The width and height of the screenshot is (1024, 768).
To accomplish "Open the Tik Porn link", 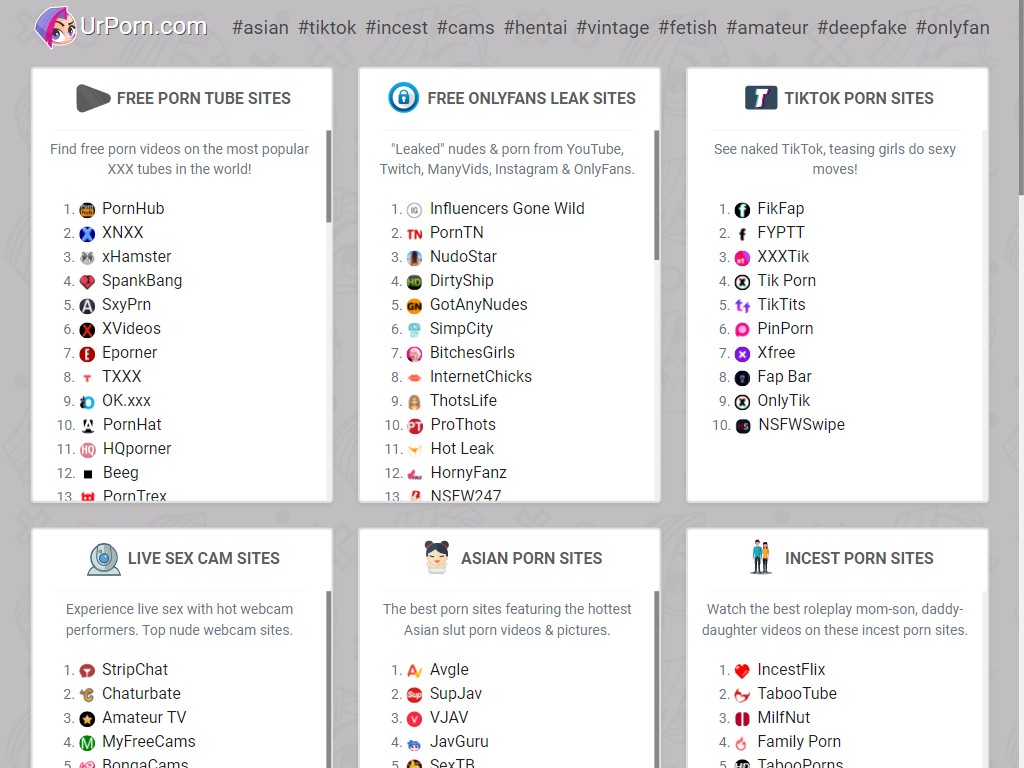I will coord(786,281).
